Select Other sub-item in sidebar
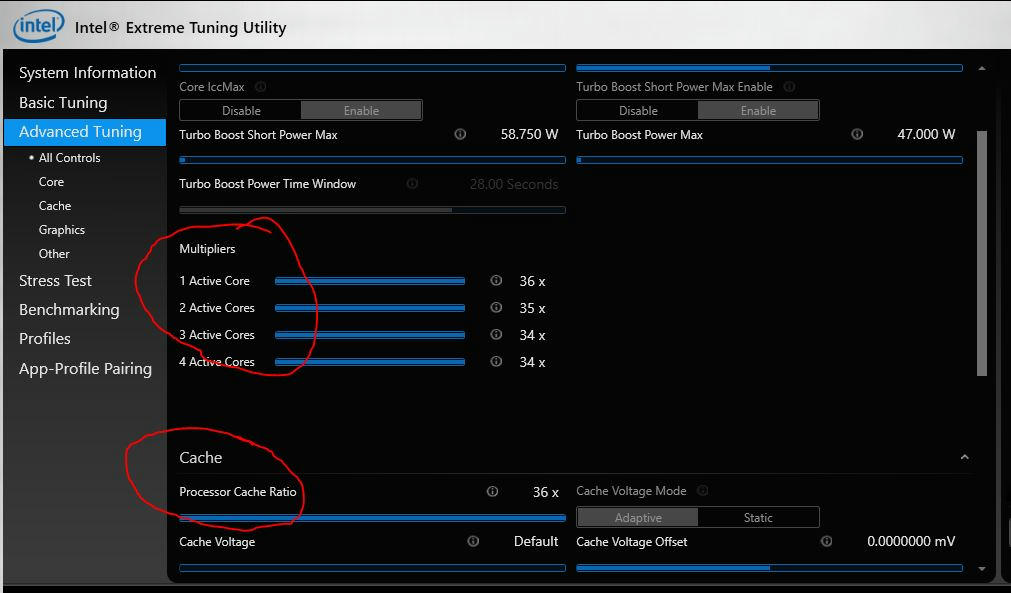This screenshot has width=1011, height=593. tap(54, 253)
